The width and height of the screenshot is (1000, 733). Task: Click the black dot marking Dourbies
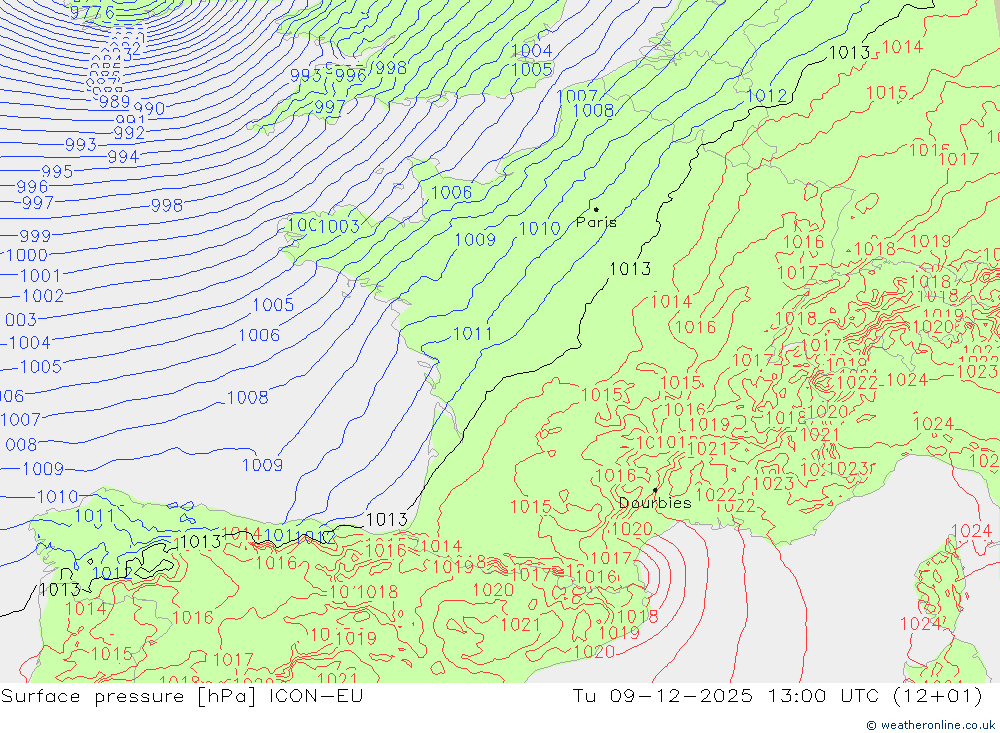[655, 490]
